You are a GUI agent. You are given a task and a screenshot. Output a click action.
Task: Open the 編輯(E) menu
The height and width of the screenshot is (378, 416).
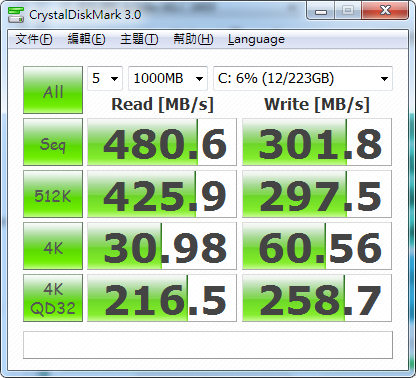pos(86,39)
